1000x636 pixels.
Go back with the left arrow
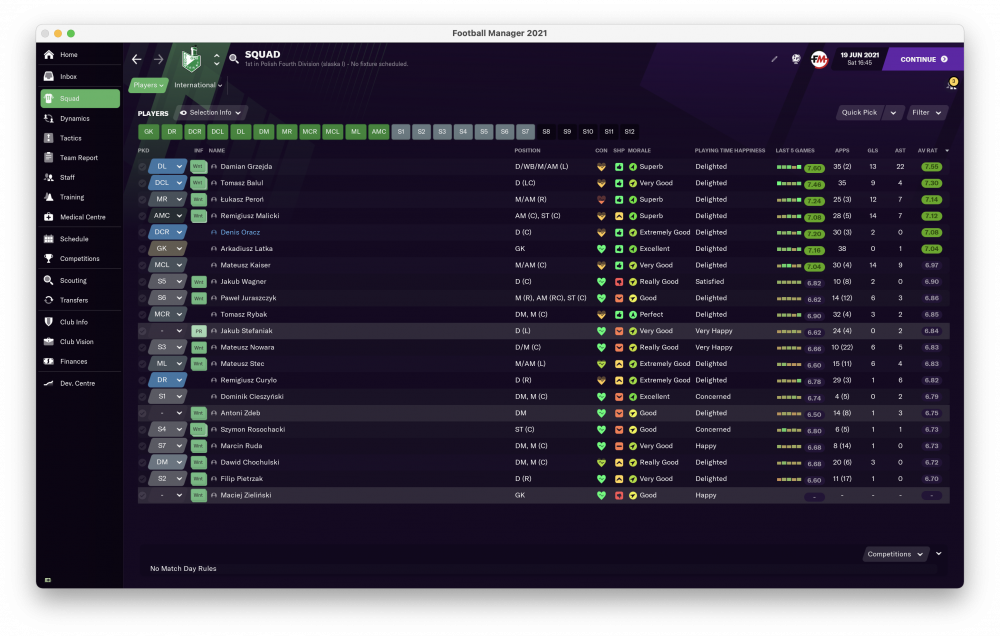pos(137,60)
